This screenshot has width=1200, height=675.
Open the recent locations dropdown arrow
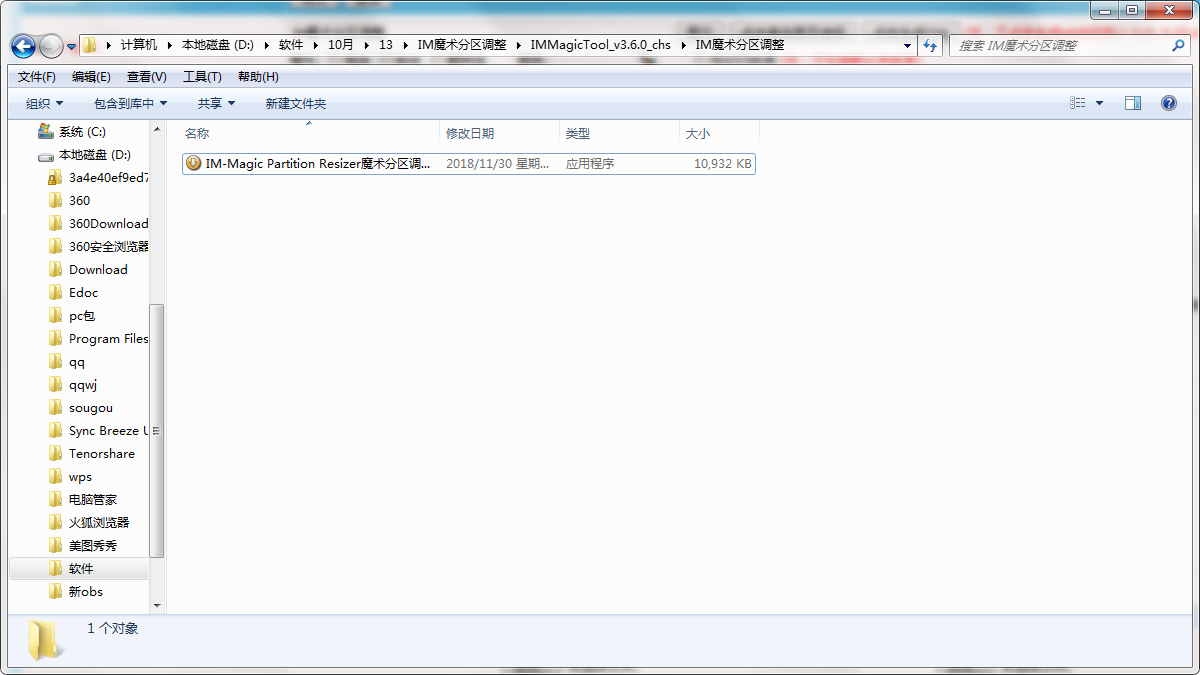coord(71,46)
